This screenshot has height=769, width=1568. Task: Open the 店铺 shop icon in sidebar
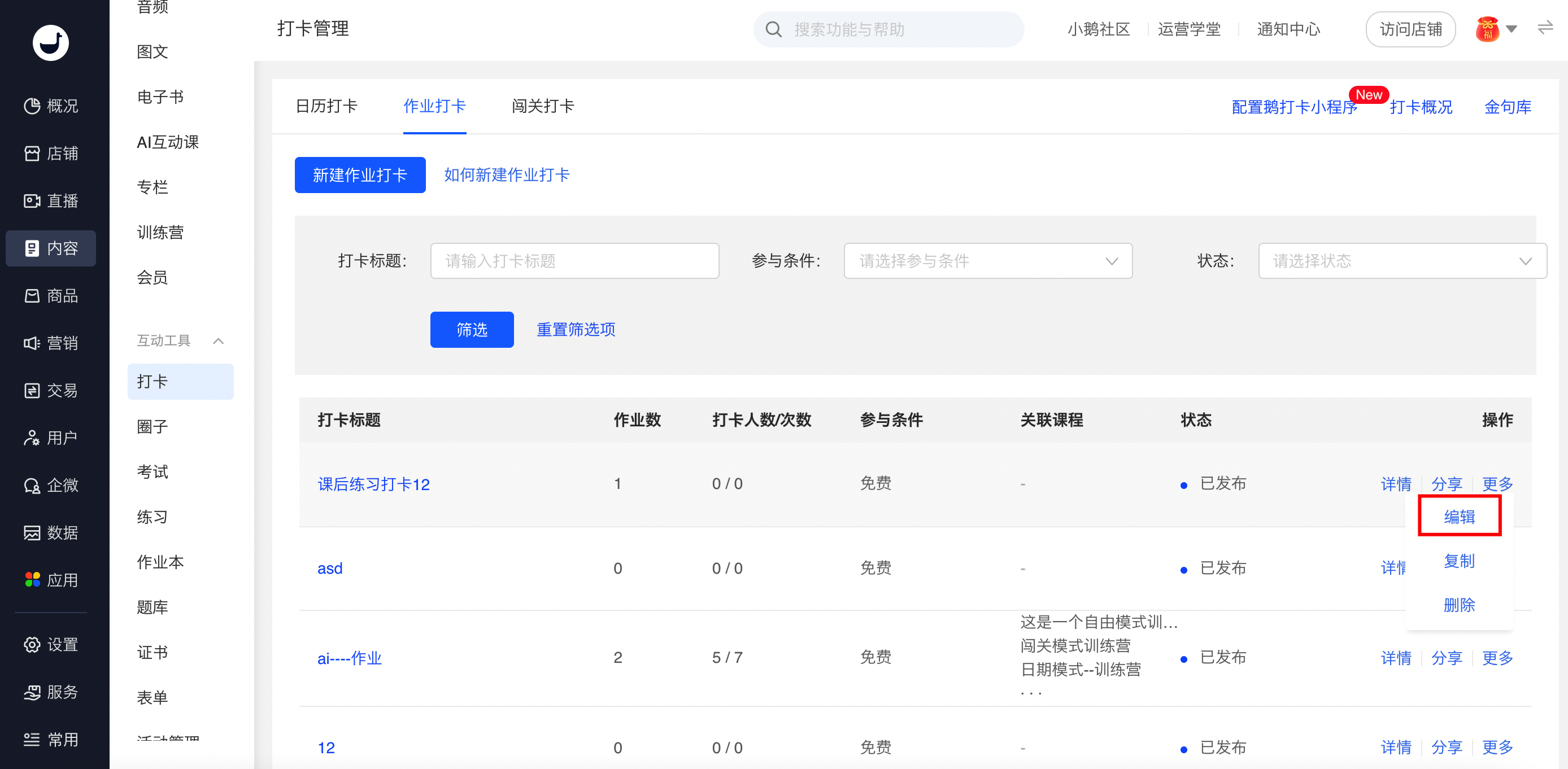point(32,154)
